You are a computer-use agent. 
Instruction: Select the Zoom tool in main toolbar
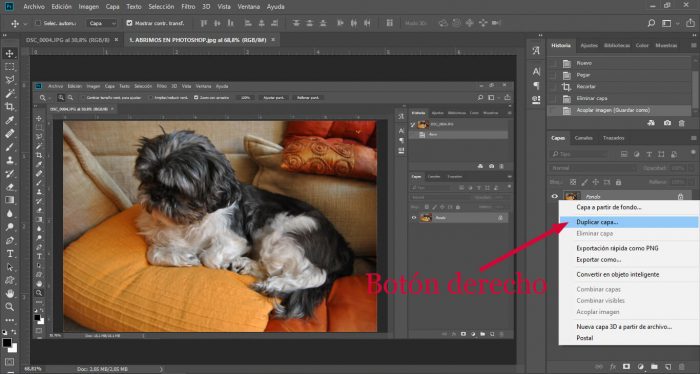[9, 307]
